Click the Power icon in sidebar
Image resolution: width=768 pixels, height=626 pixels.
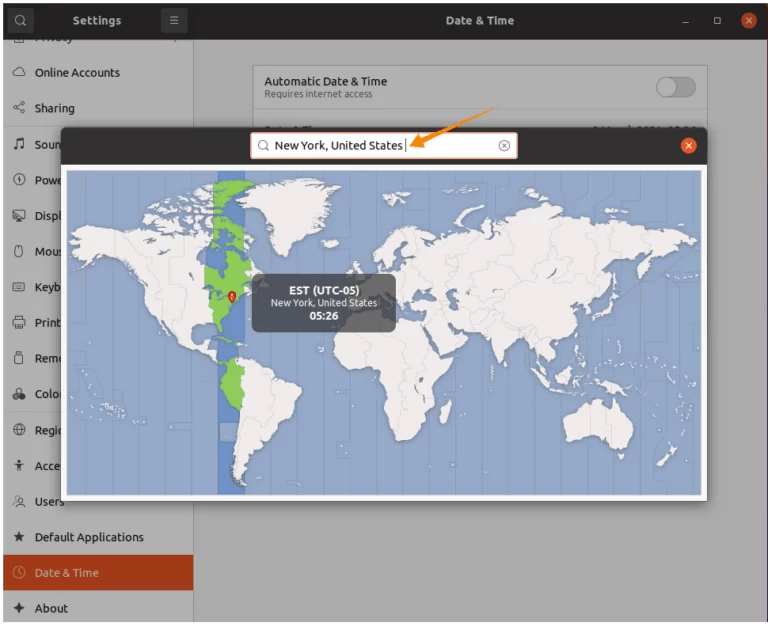[19, 179]
